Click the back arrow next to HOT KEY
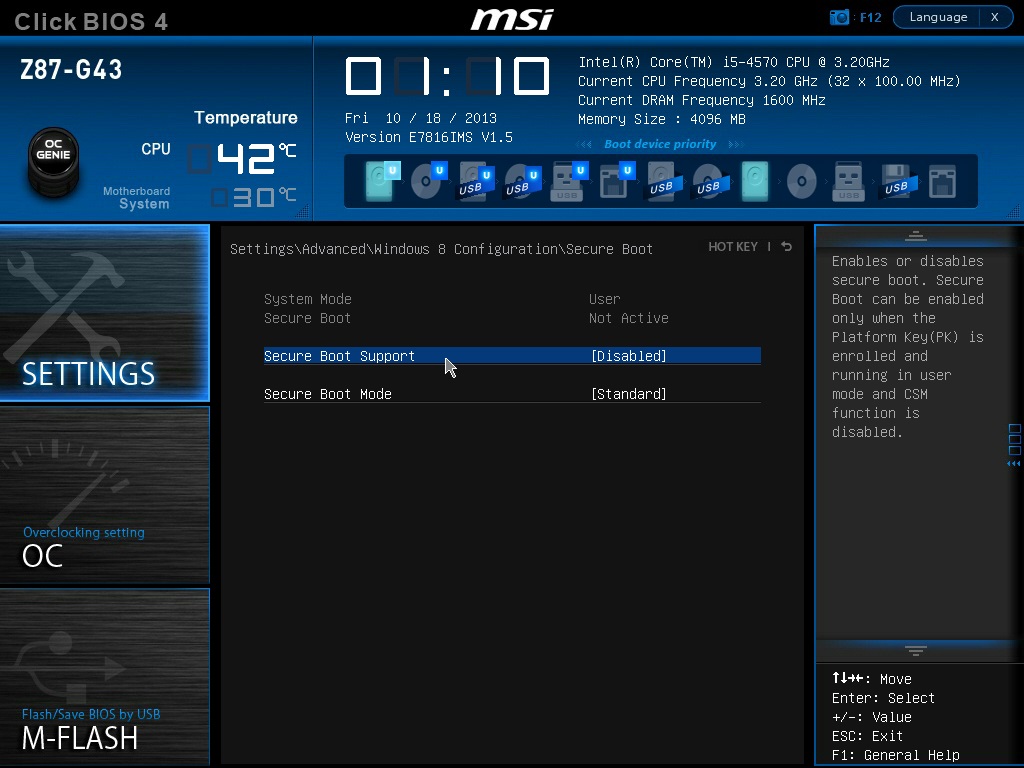This screenshot has width=1024, height=768. click(787, 247)
